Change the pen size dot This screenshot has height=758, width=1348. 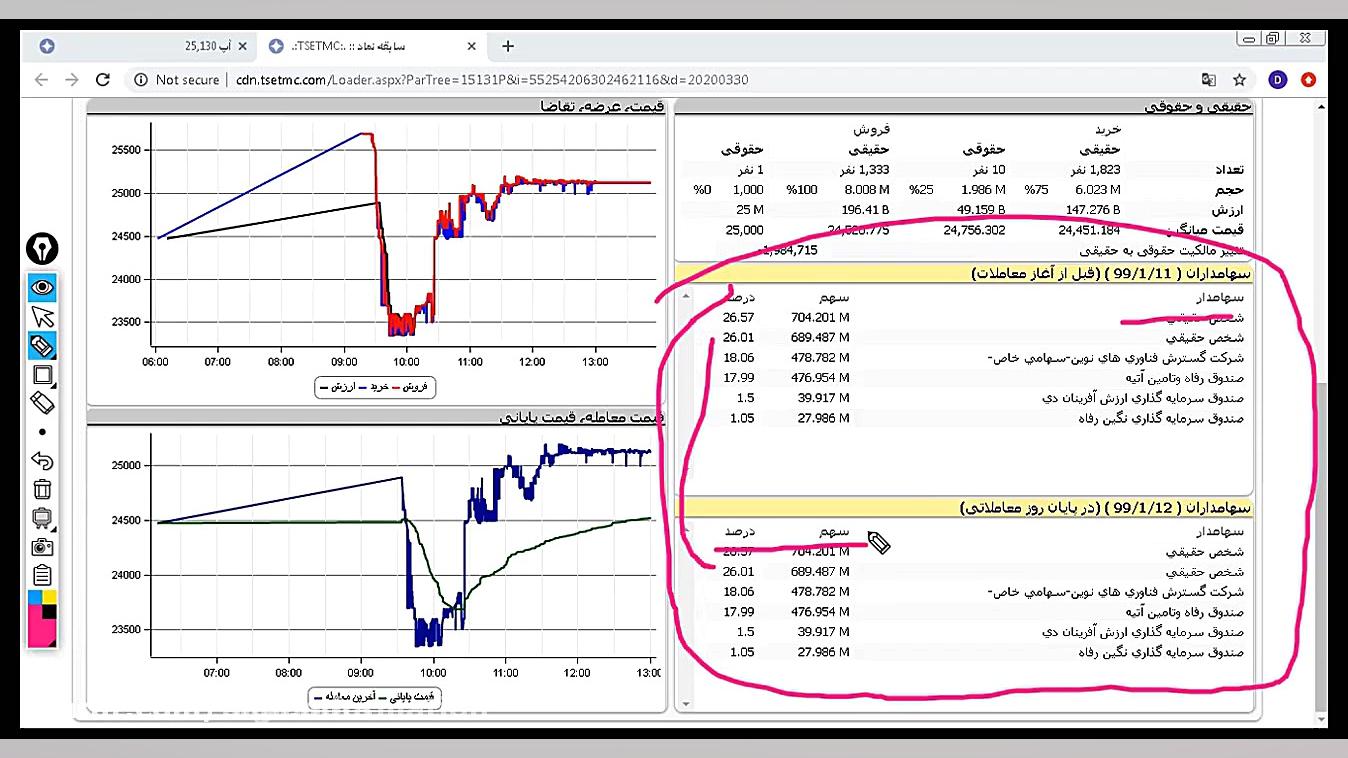tap(42, 432)
